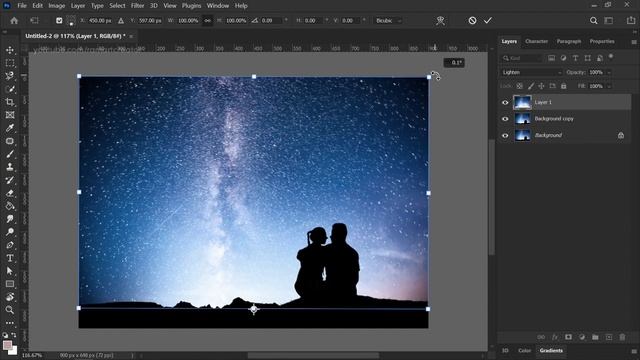Open the Kind filter dropdown
This screenshot has height=360, width=640.
(522, 58)
